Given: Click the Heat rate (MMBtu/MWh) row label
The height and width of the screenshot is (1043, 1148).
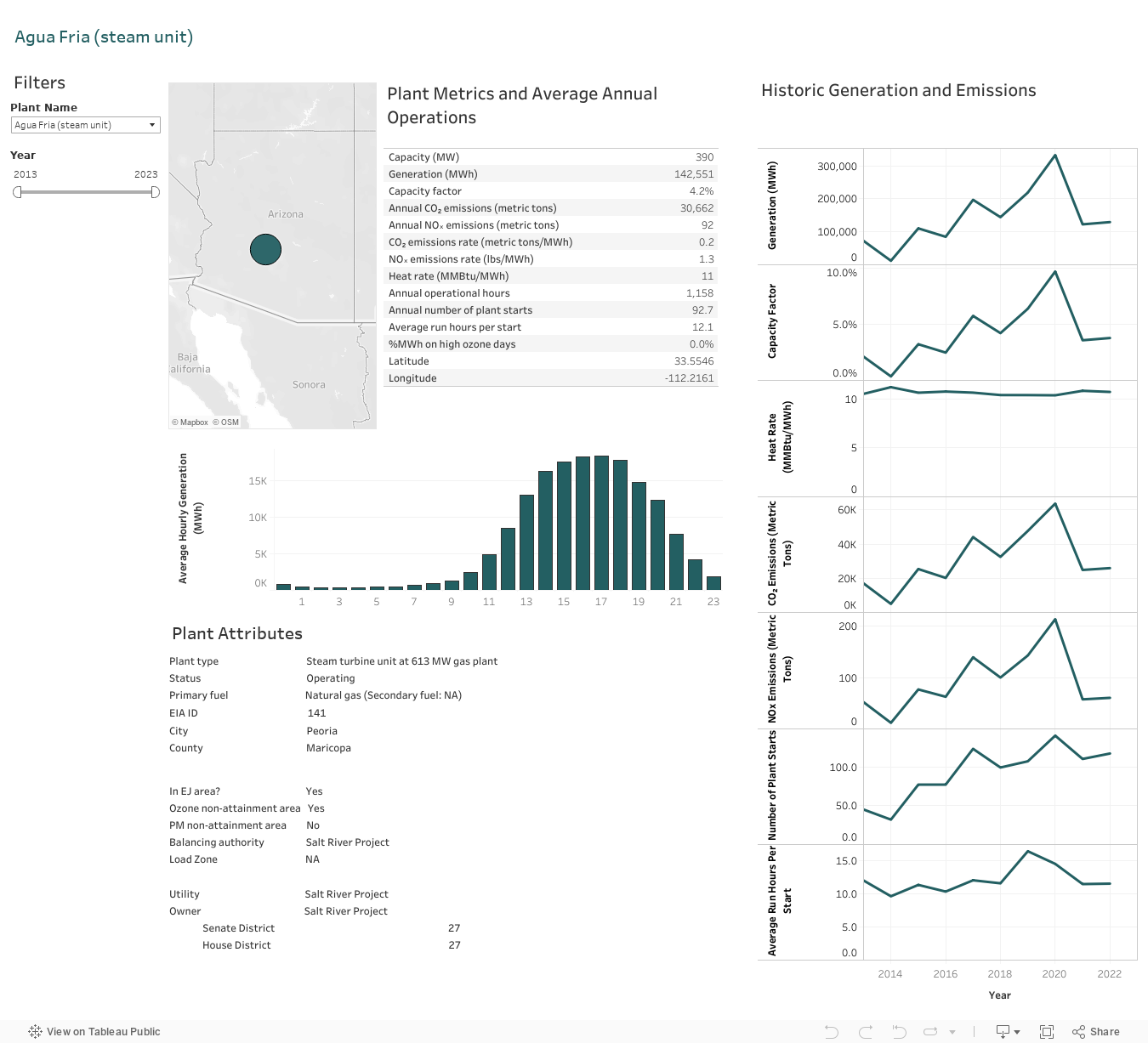Looking at the screenshot, I should pyautogui.click(x=448, y=276).
